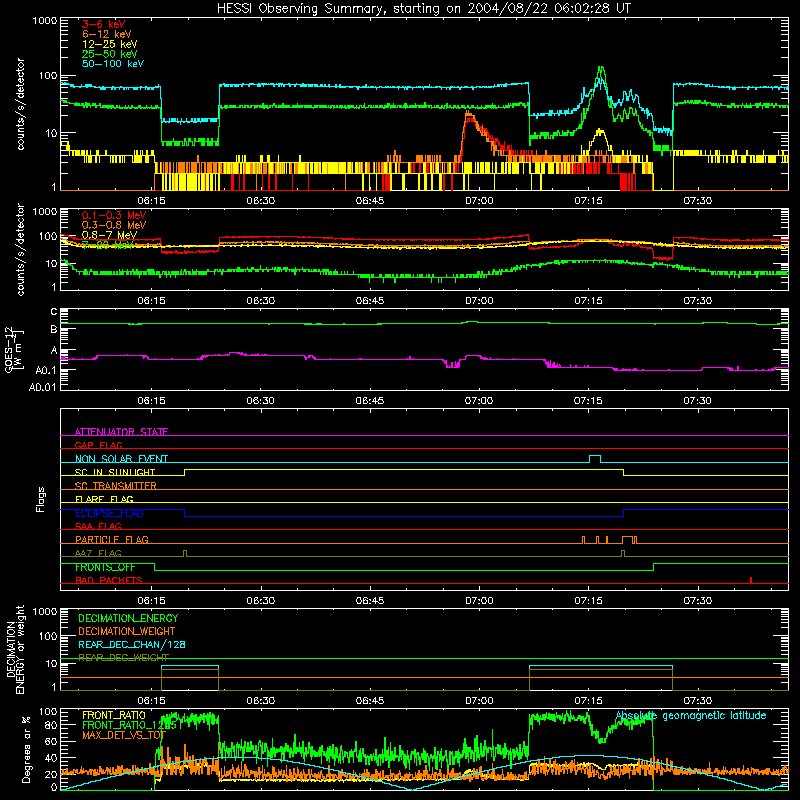Click the green 25-50 keV legend entry
Viewport: 800px width, 800px height.
pyautogui.click(x=110, y=54)
